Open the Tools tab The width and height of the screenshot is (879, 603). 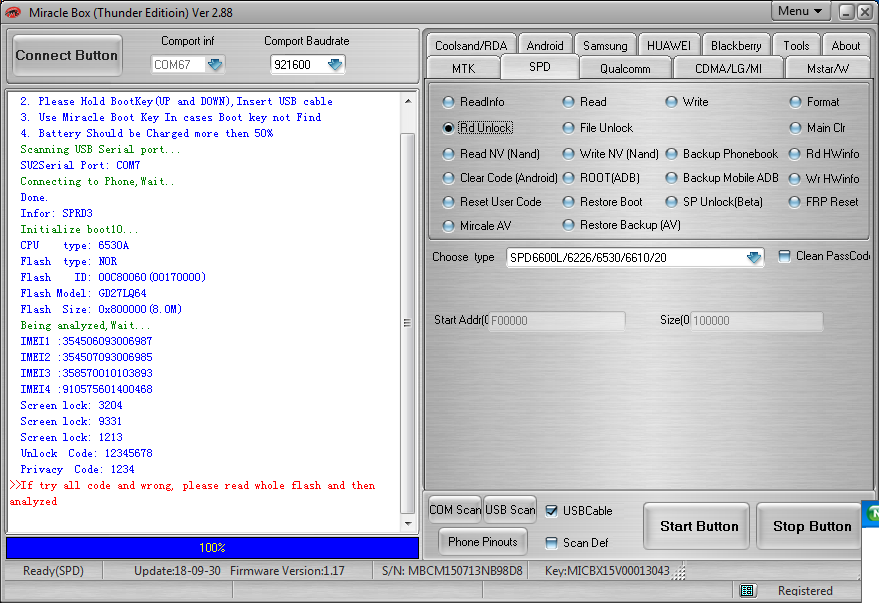[796, 45]
